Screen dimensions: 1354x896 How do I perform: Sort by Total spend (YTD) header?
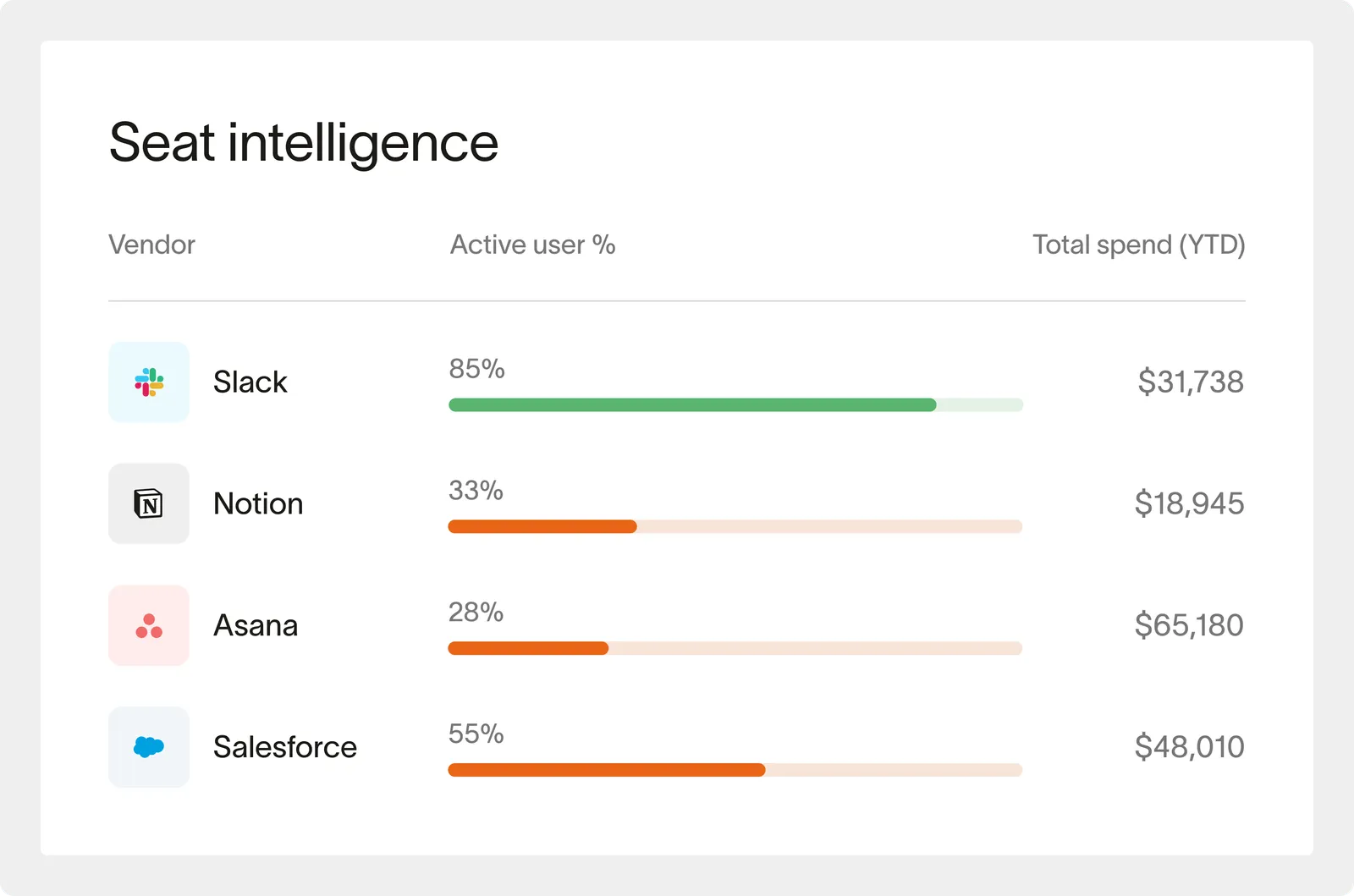click(x=1138, y=245)
